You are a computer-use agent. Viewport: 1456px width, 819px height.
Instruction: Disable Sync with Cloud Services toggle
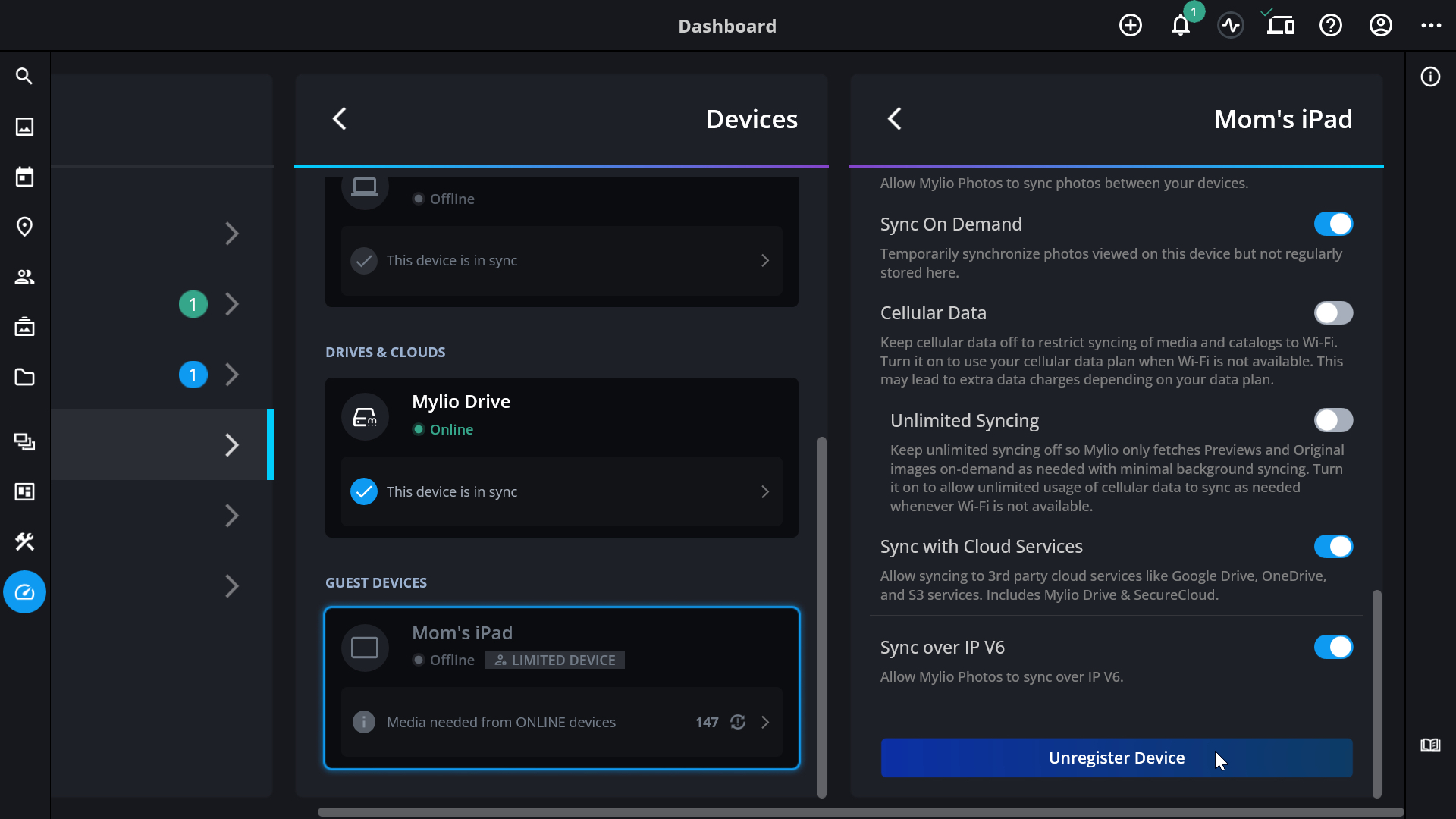tap(1333, 547)
